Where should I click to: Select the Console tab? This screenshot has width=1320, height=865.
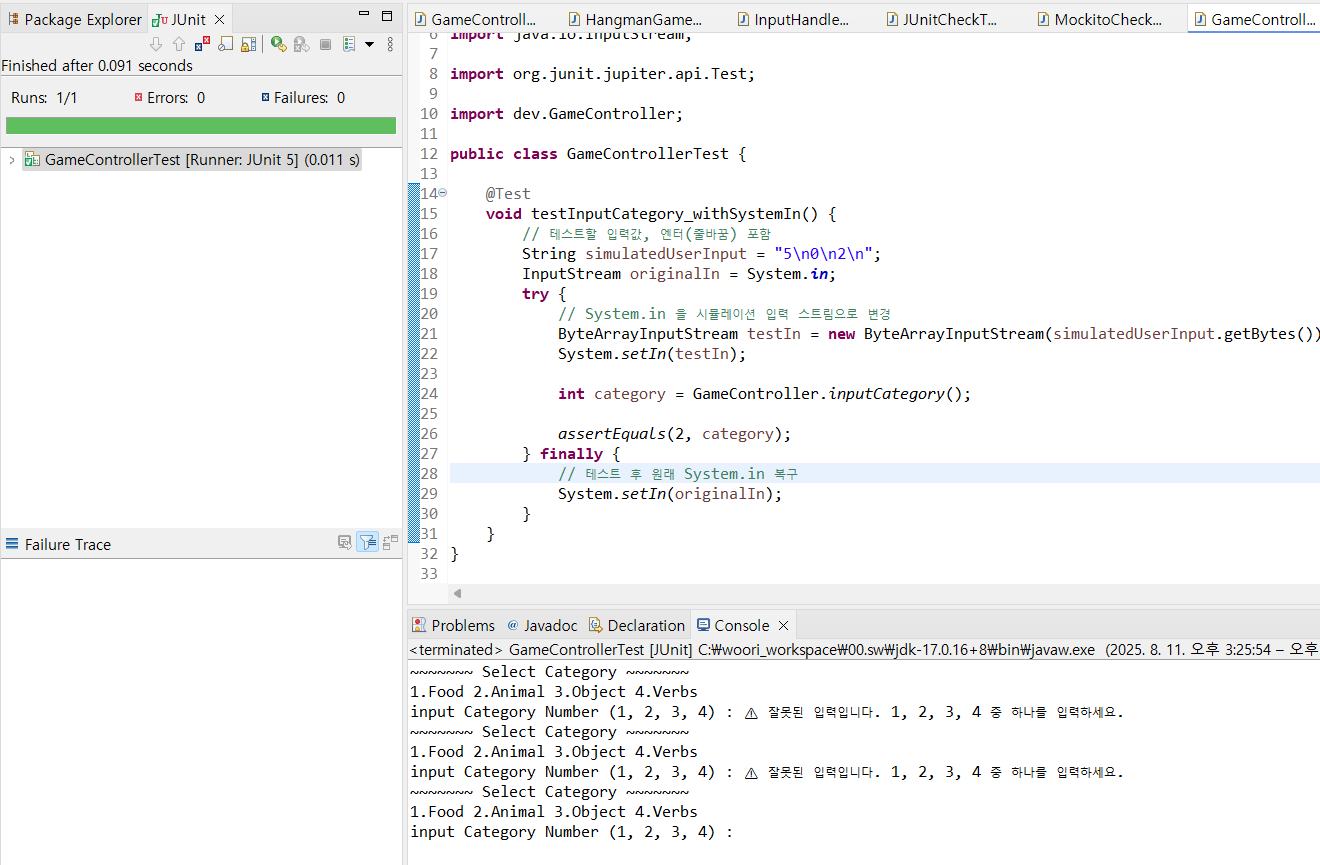[x=732, y=625]
